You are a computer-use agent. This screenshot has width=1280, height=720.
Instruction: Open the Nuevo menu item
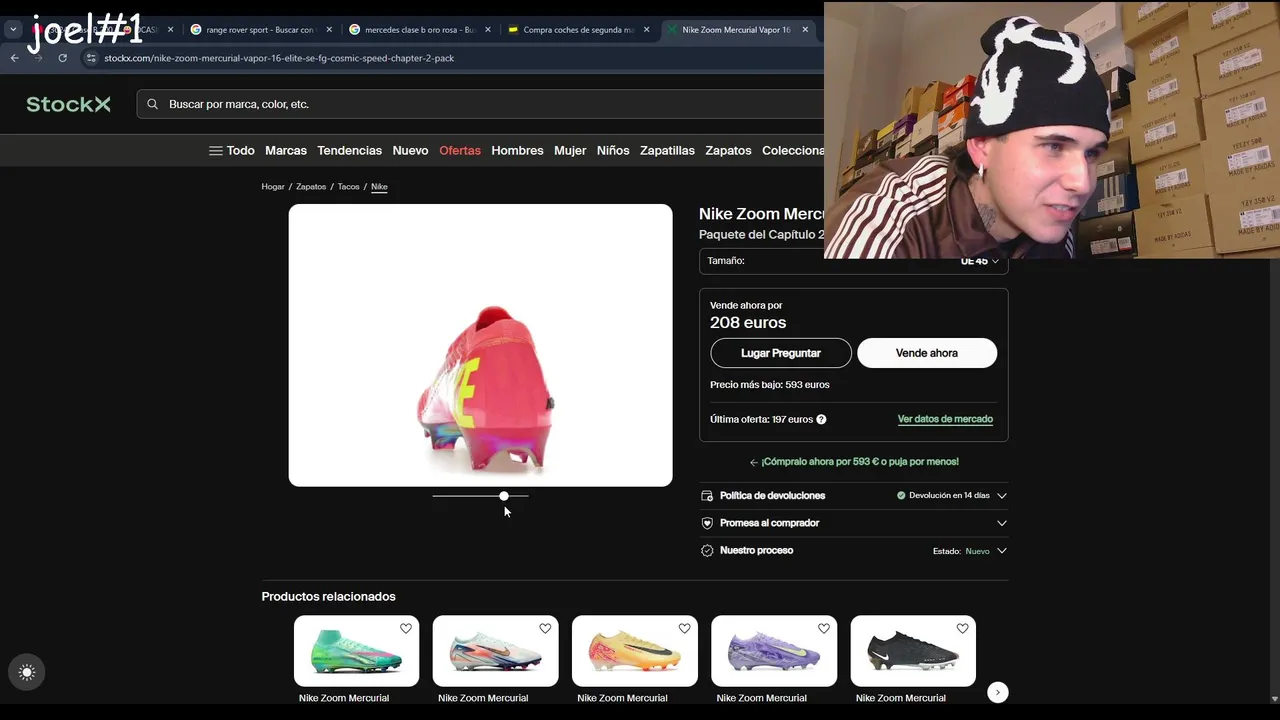tap(410, 150)
